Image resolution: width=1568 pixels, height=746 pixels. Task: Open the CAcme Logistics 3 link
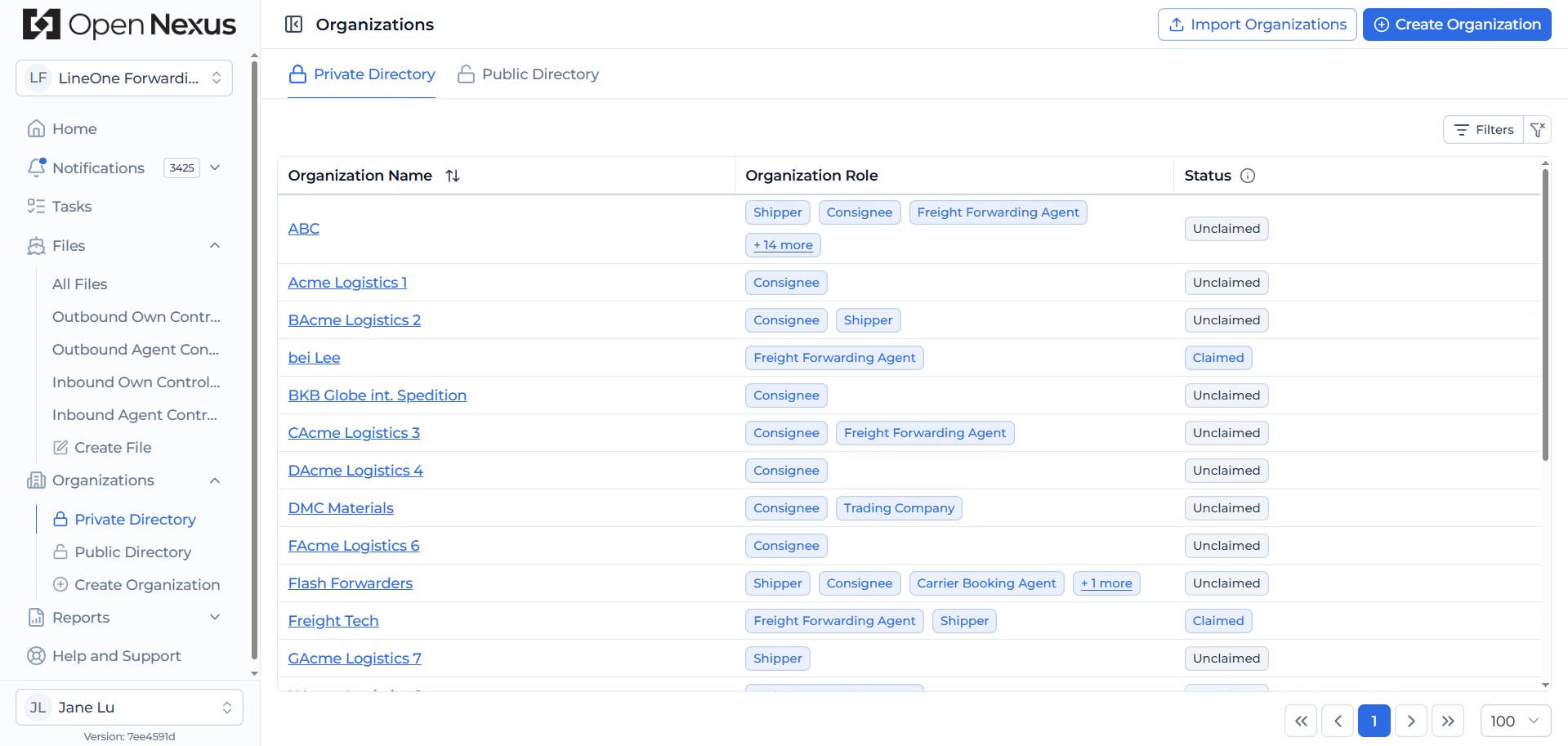(x=354, y=433)
